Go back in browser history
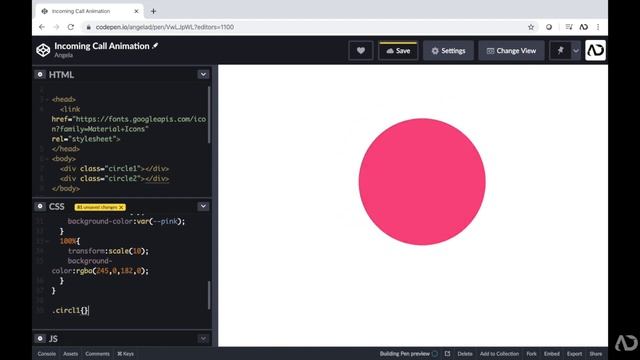This screenshot has width=640, height=360. 42,27
